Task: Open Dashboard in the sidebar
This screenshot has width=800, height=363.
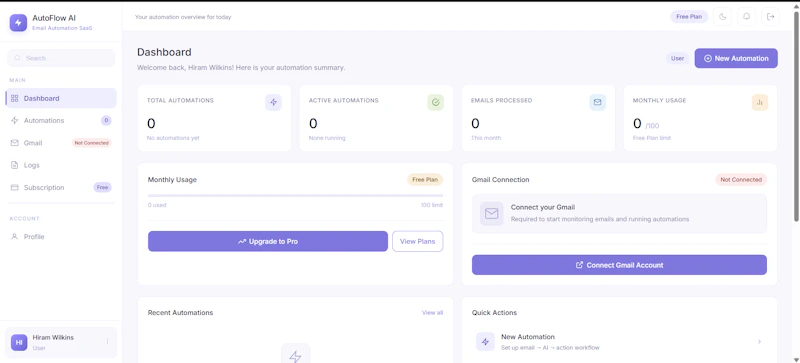Action: pos(61,98)
